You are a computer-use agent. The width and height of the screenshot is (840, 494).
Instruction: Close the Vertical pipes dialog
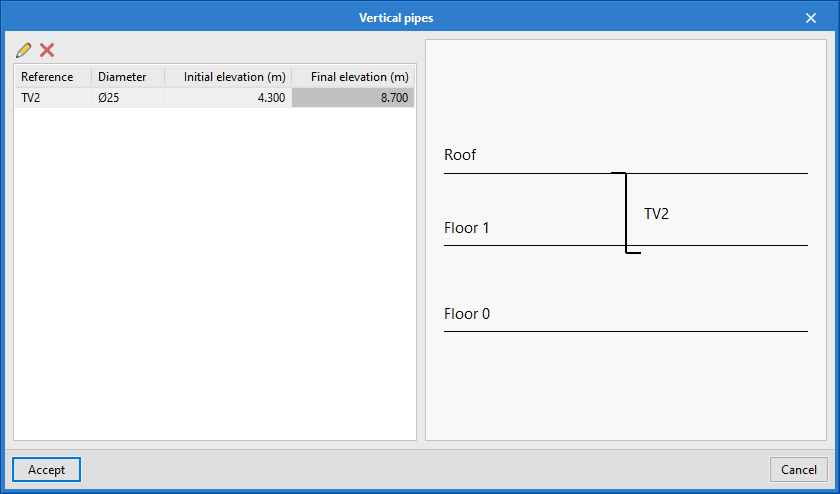click(x=811, y=18)
